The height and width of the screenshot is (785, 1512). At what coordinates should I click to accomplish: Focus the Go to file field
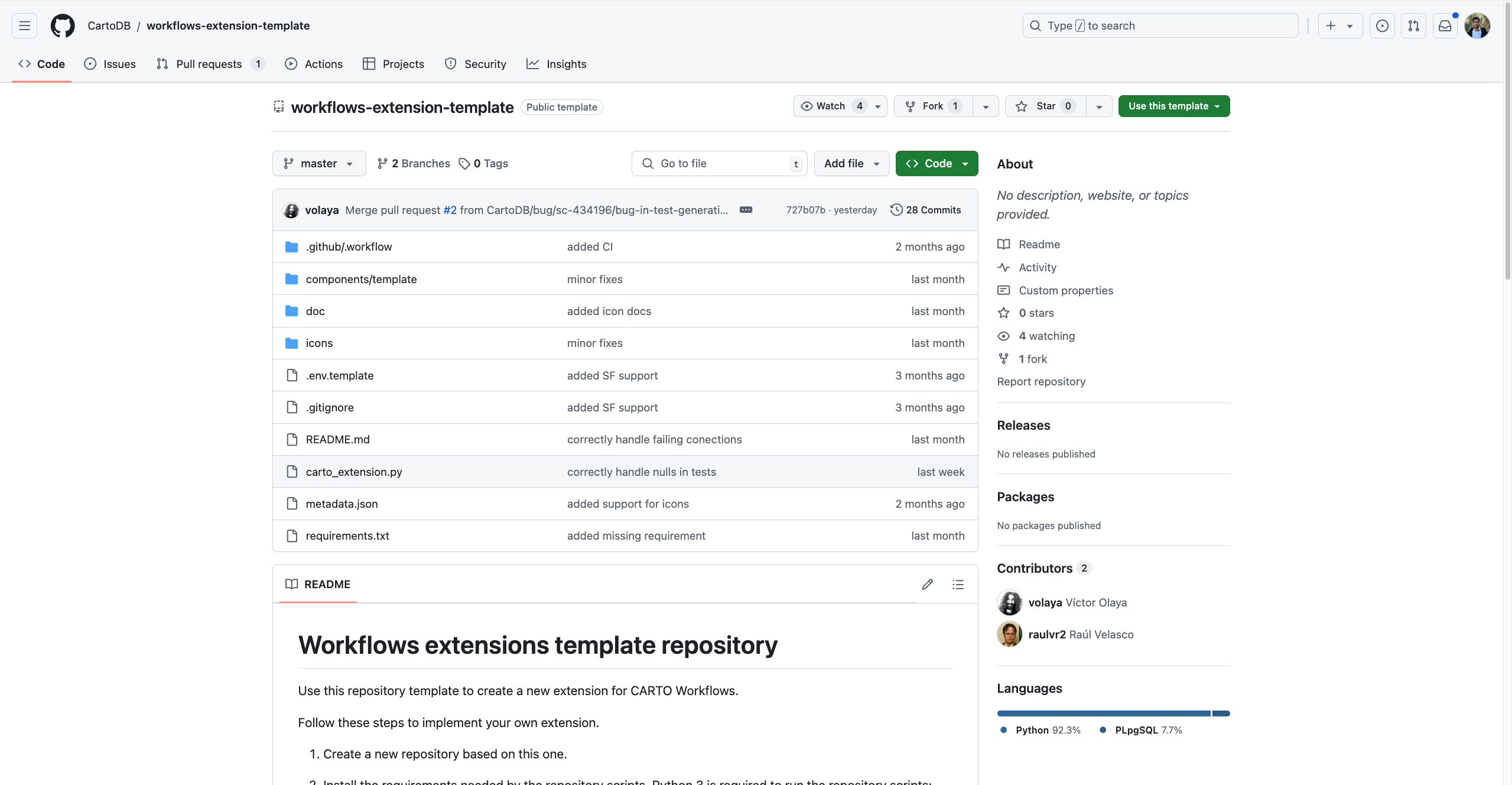(719, 163)
